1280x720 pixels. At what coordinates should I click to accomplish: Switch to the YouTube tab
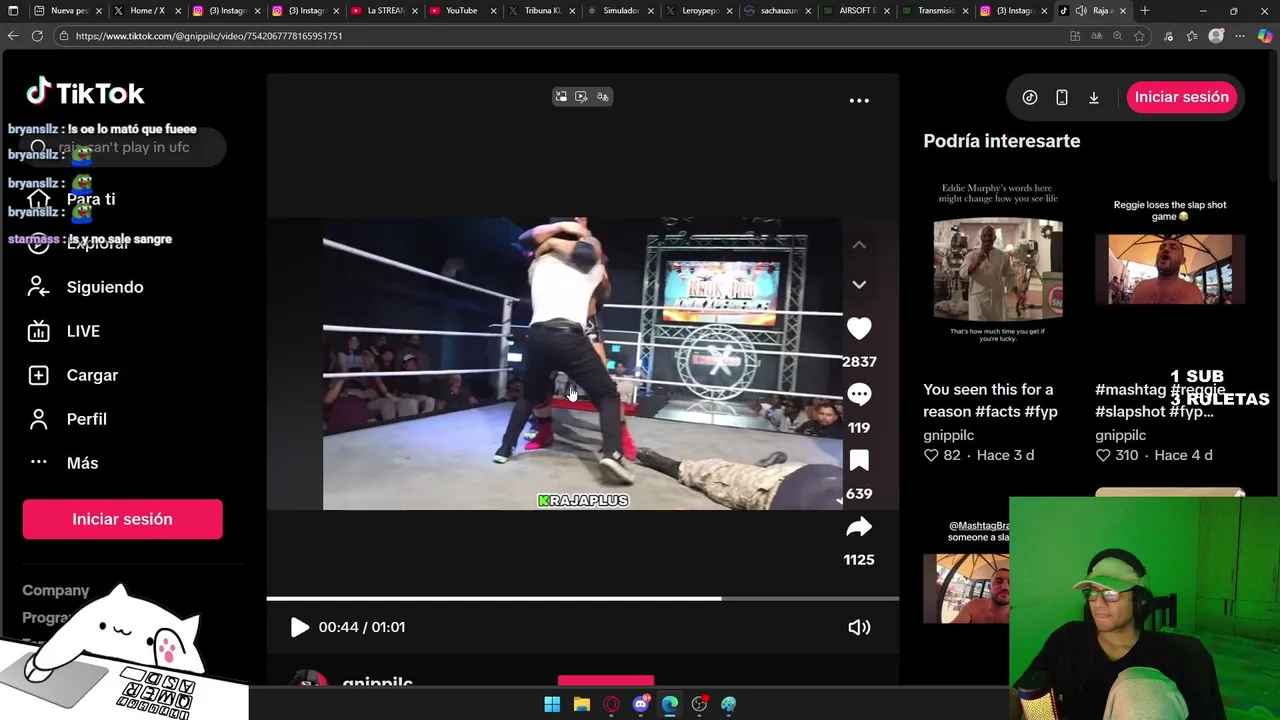click(x=461, y=11)
